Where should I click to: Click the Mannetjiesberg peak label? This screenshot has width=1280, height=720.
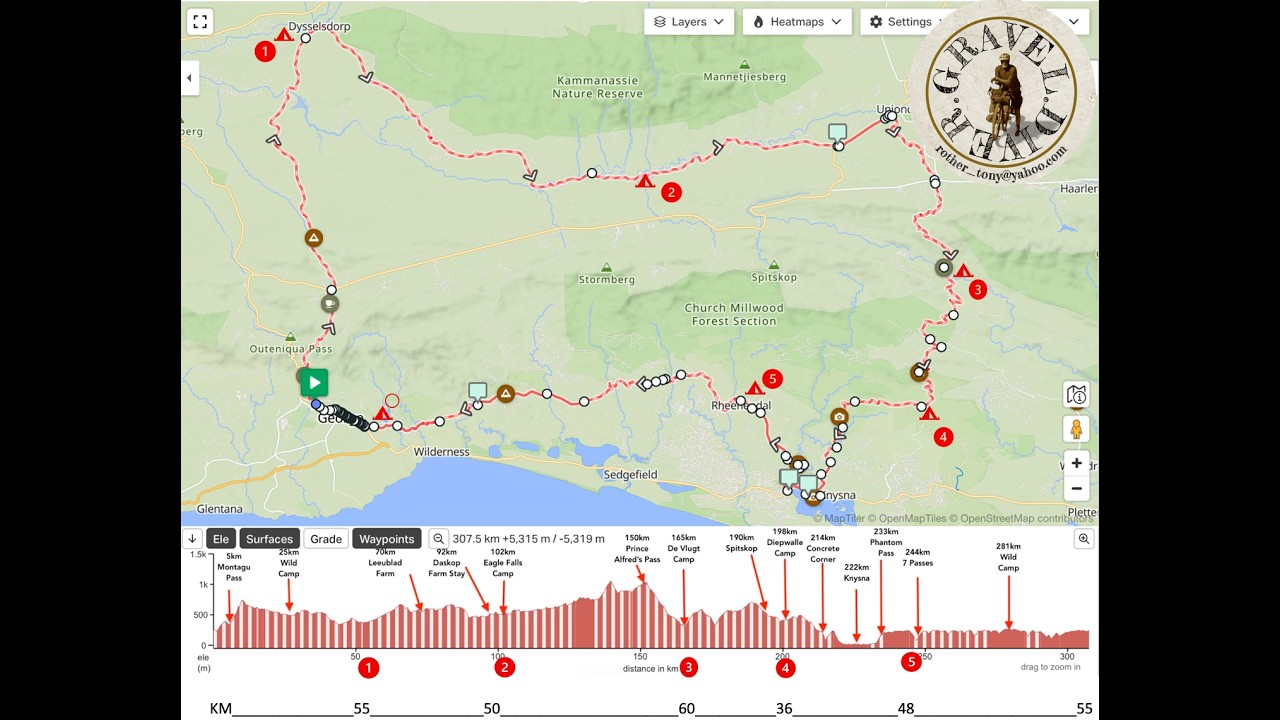(x=746, y=77)
